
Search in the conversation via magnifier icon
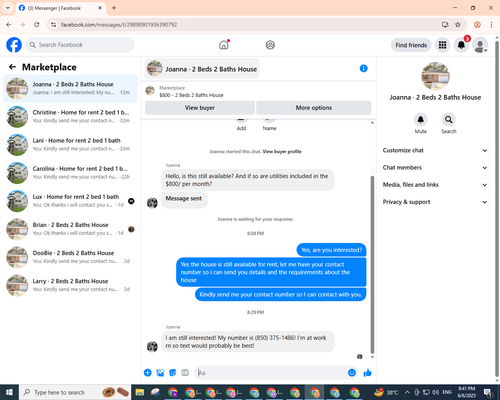[449, 119]
